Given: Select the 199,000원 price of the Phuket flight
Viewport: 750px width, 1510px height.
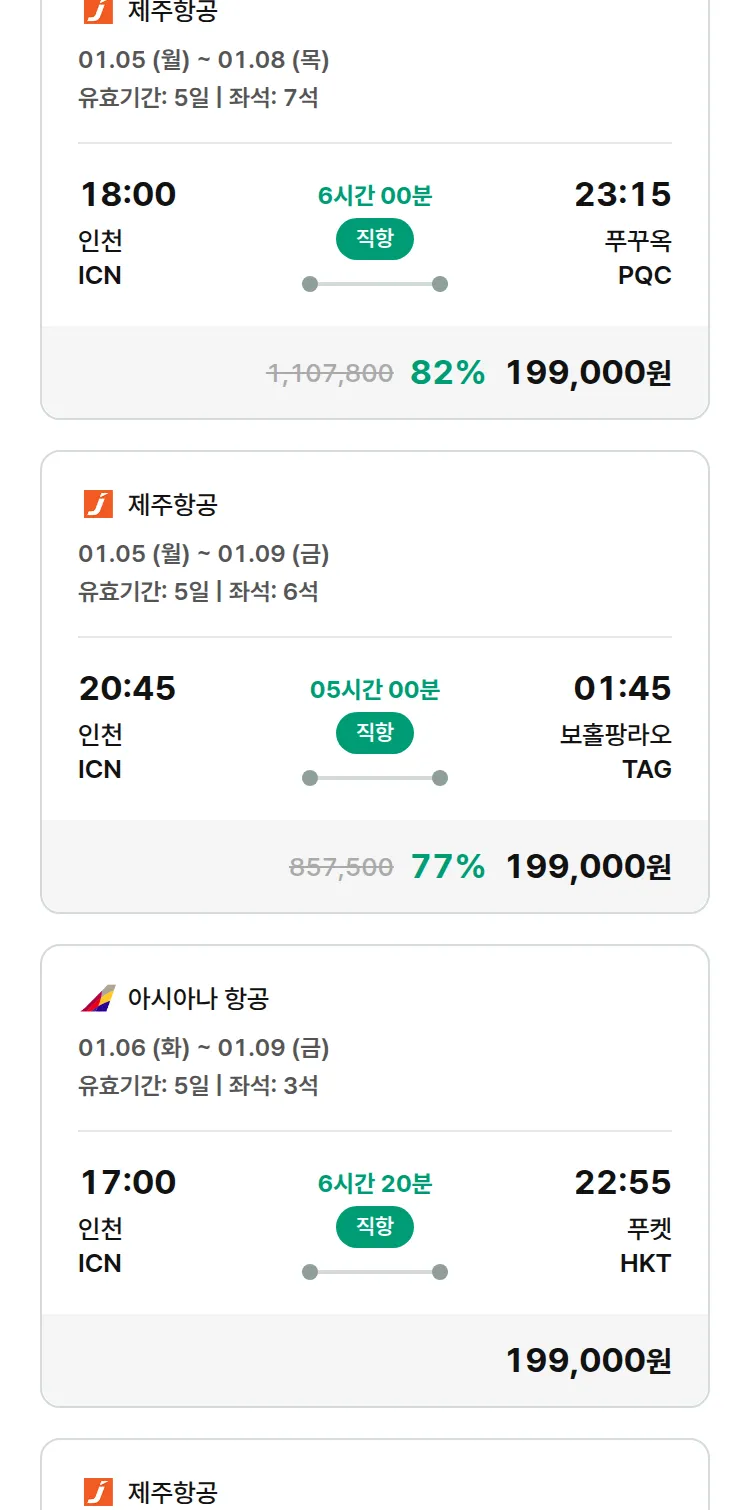Looking at the screenshot, I should [588, 1361].
